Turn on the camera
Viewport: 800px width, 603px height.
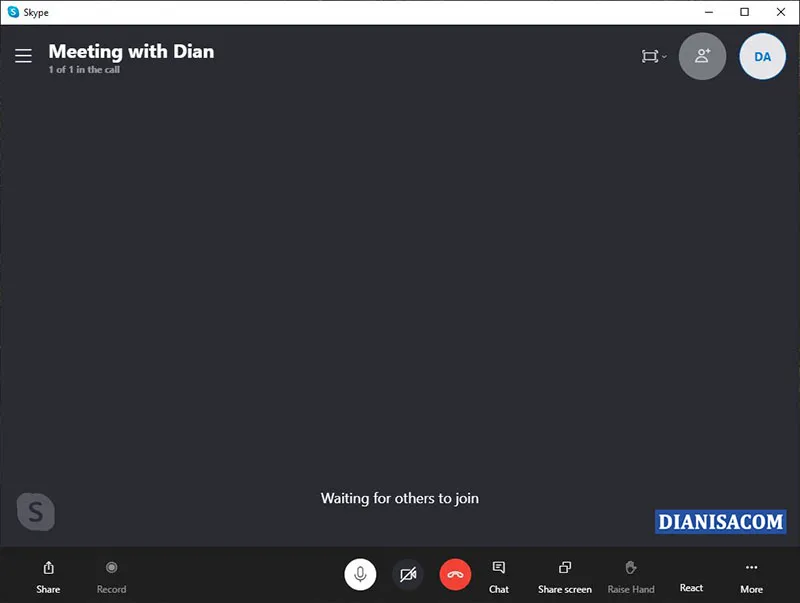(408, 574)
